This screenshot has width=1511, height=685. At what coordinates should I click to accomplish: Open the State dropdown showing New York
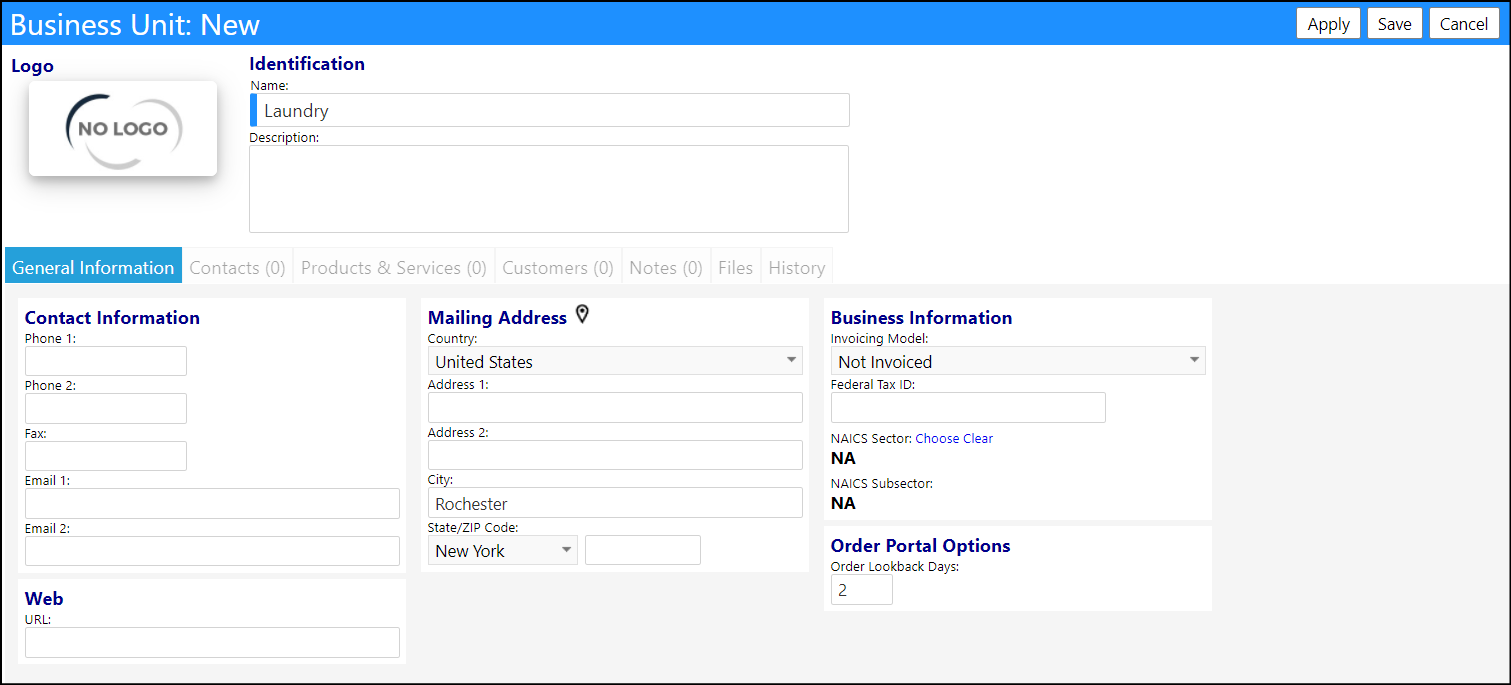pos(503,550)
